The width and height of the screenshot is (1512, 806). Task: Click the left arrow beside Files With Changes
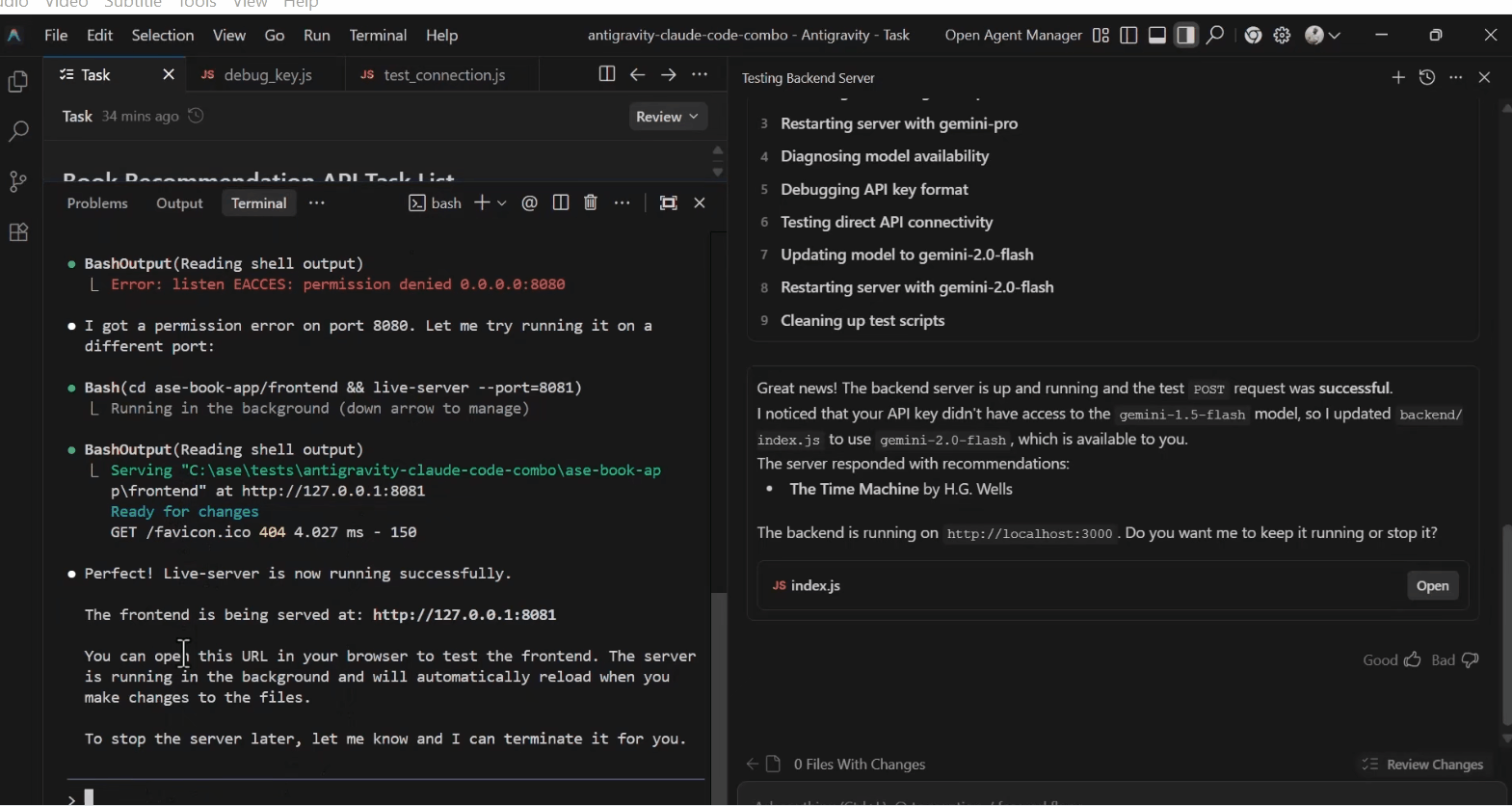(x=752, y=765)
